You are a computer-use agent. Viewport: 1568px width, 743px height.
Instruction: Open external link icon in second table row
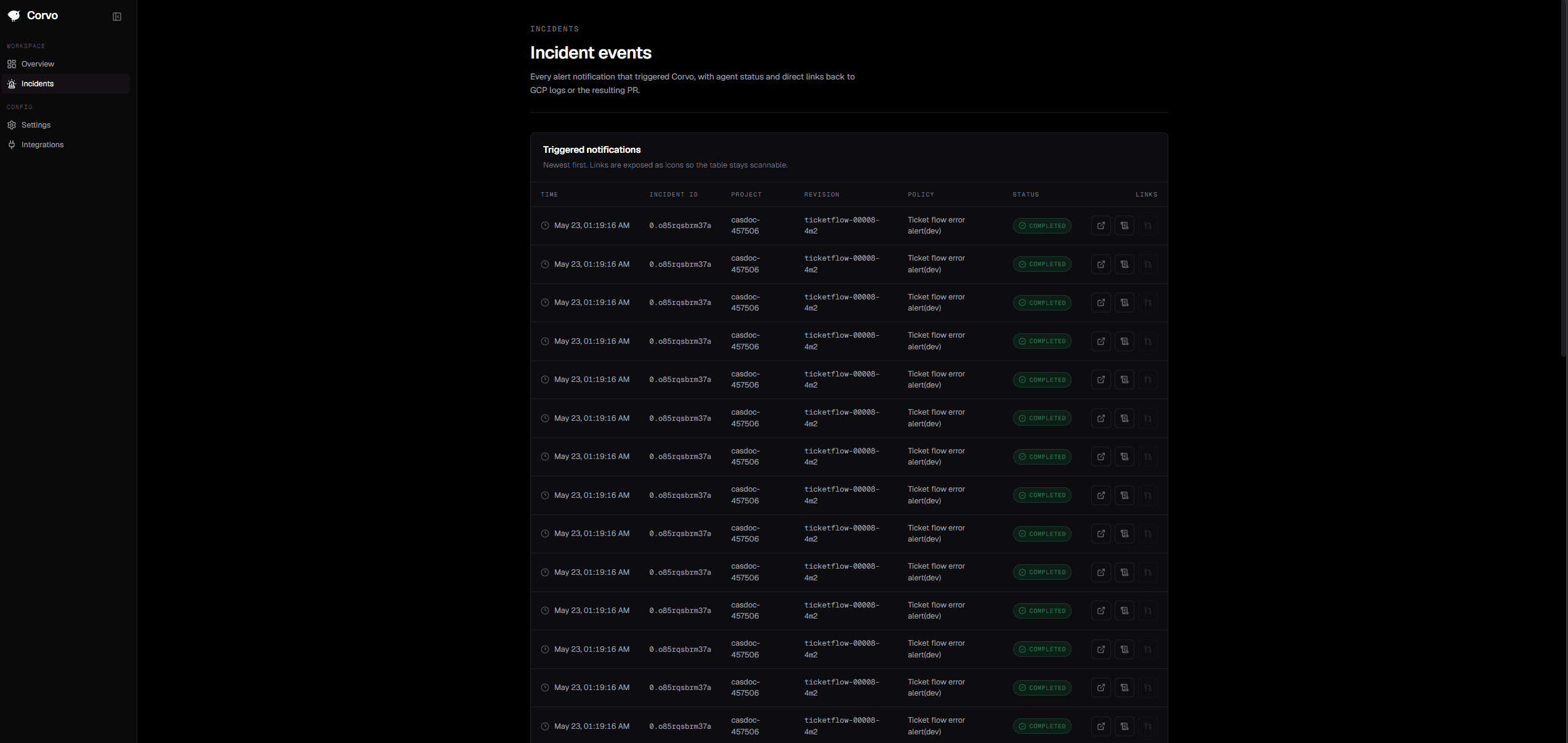point(1101,264)
